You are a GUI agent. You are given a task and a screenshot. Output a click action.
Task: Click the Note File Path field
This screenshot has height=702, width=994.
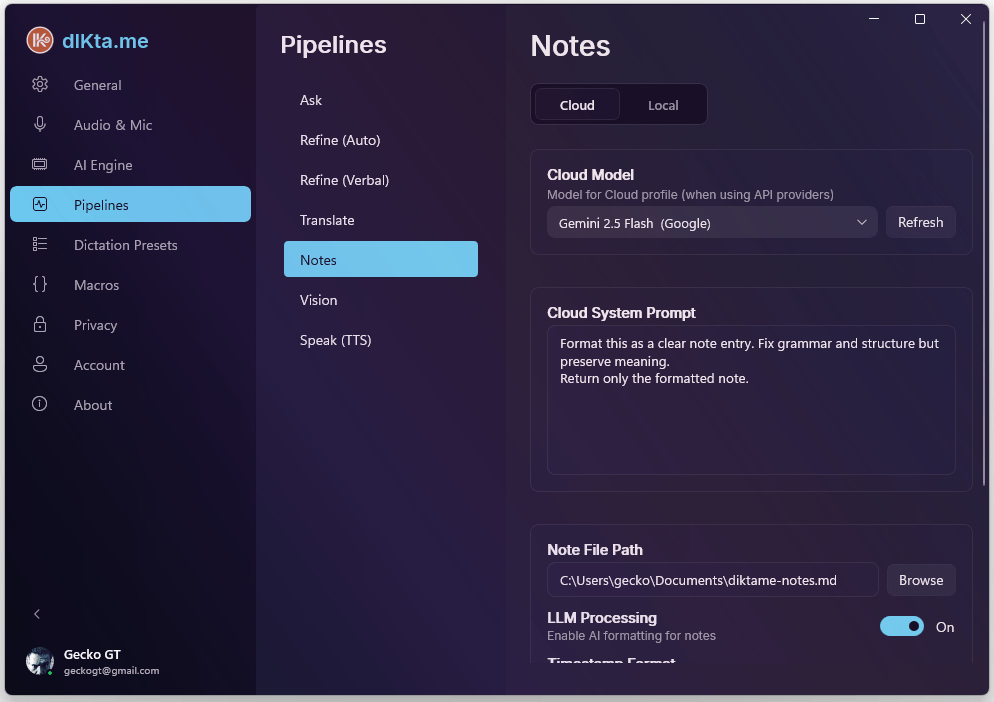point(712,580)
